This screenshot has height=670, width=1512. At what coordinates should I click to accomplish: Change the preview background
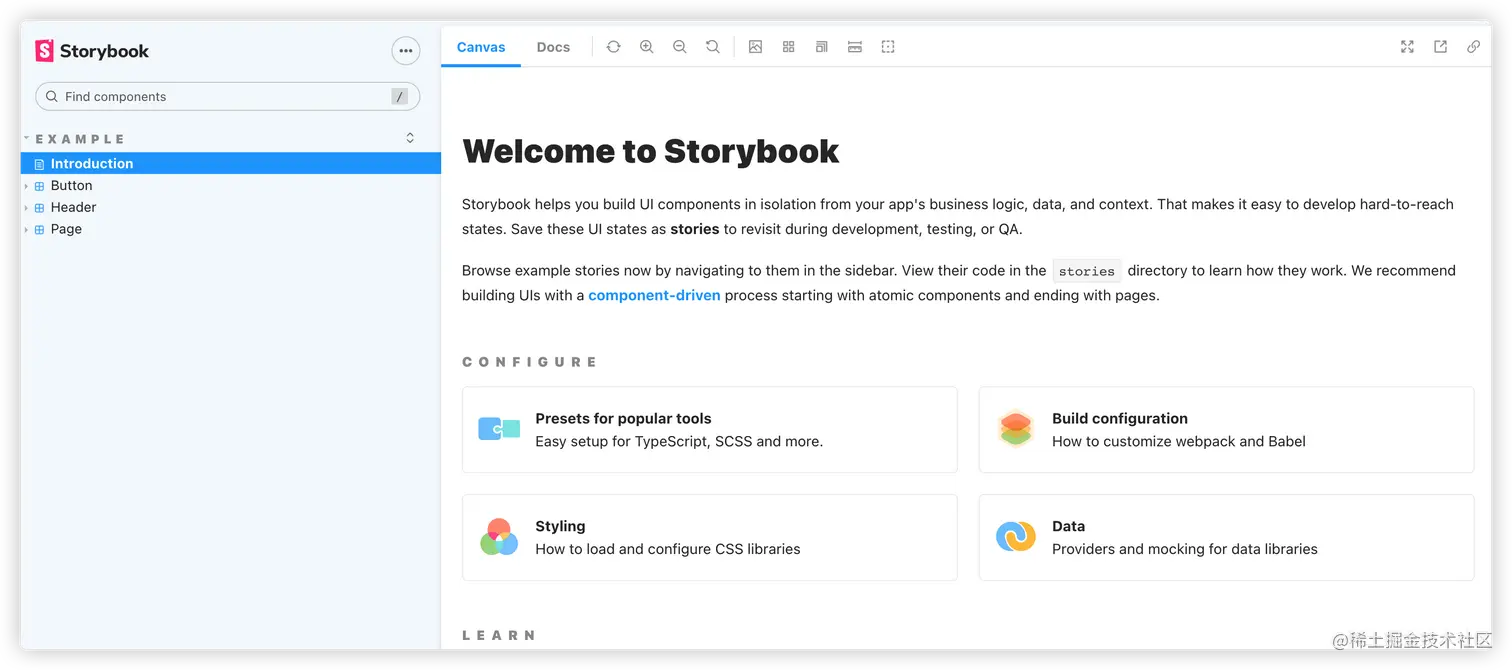point(756,47)
